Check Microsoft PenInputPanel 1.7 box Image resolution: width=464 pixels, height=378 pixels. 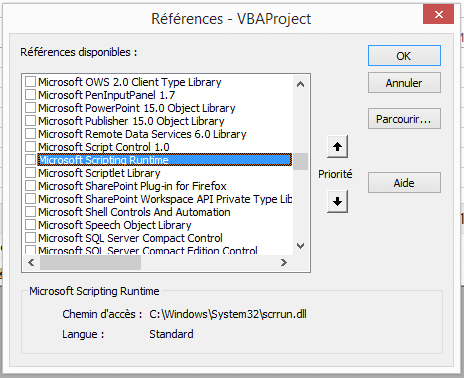(30, 95)
